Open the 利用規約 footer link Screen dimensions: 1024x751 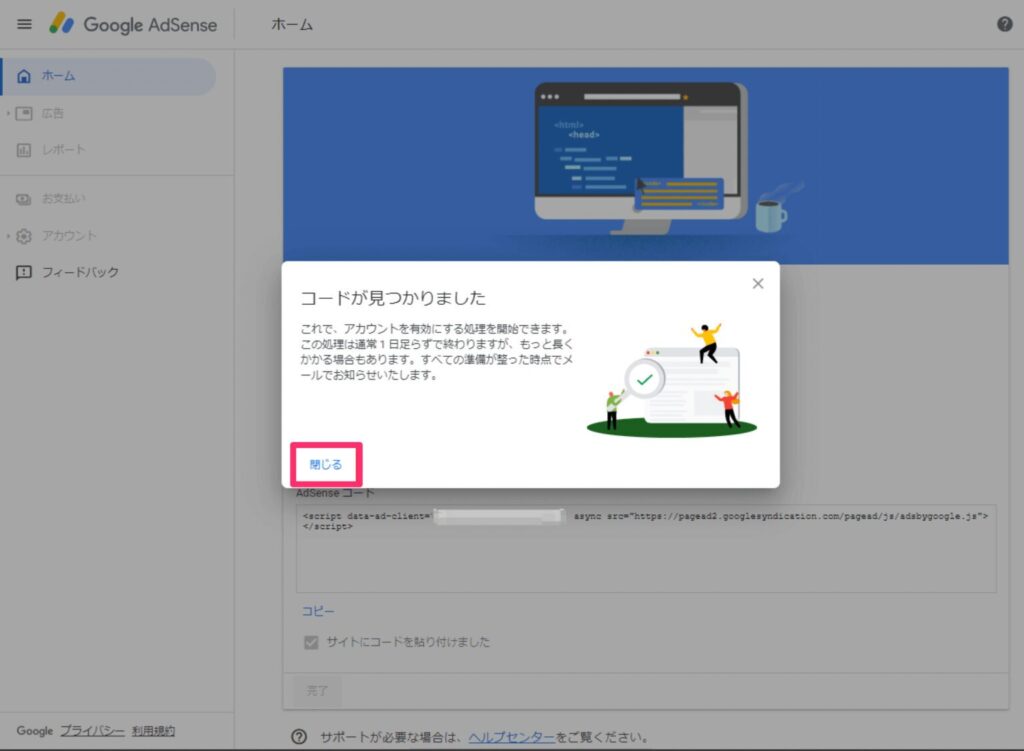153,731
